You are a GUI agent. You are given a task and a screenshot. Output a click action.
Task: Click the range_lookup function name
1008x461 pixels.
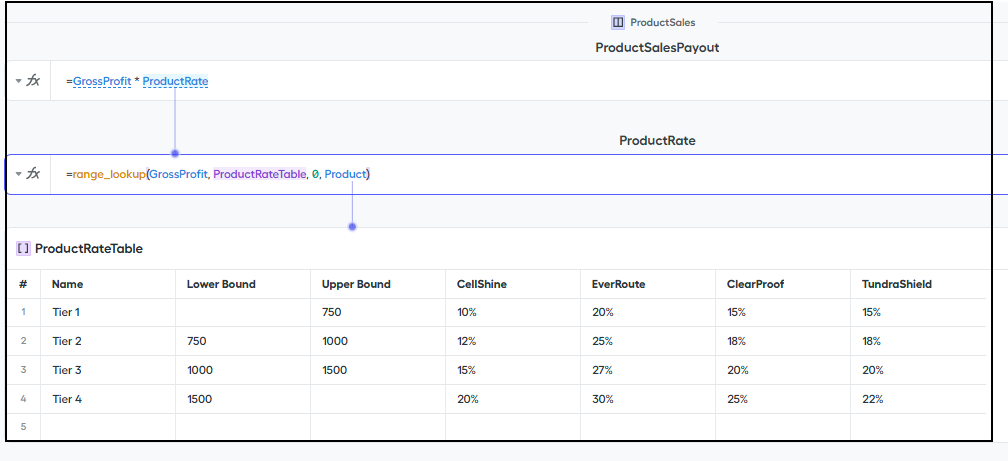pos(109,174)
